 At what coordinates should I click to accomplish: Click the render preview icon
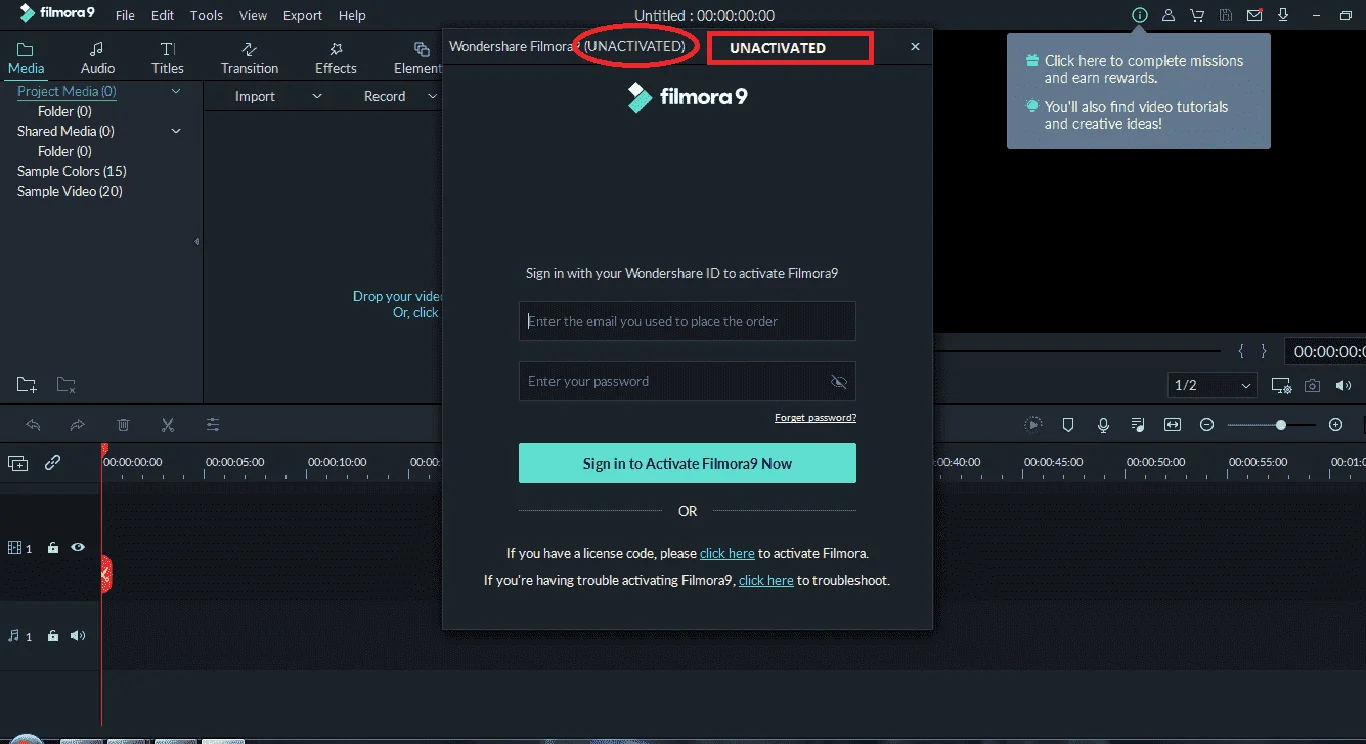(1033, 424)
